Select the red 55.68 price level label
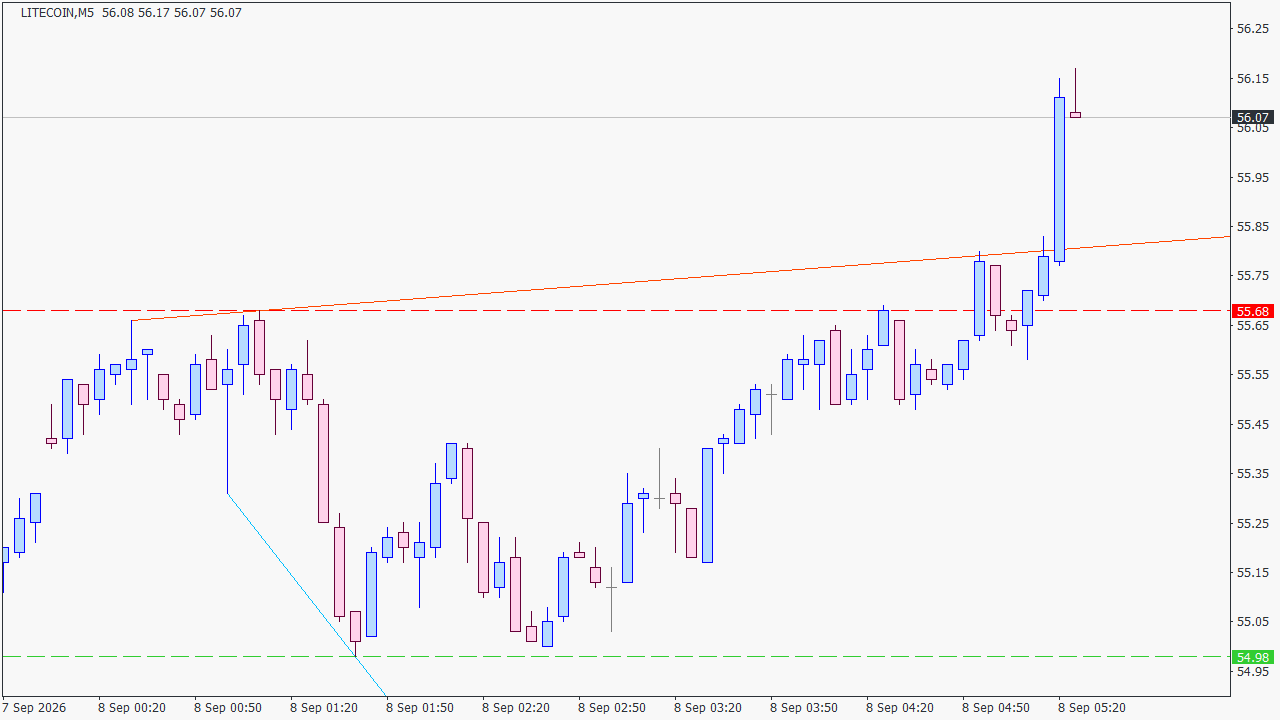Screen dimensions: 1280x720 click(1253, 311)
